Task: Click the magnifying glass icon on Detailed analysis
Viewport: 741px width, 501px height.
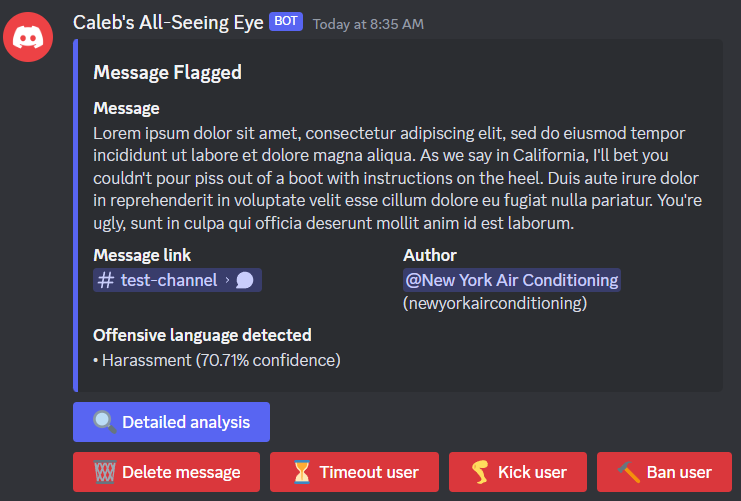Action: (x=105, y=422)
